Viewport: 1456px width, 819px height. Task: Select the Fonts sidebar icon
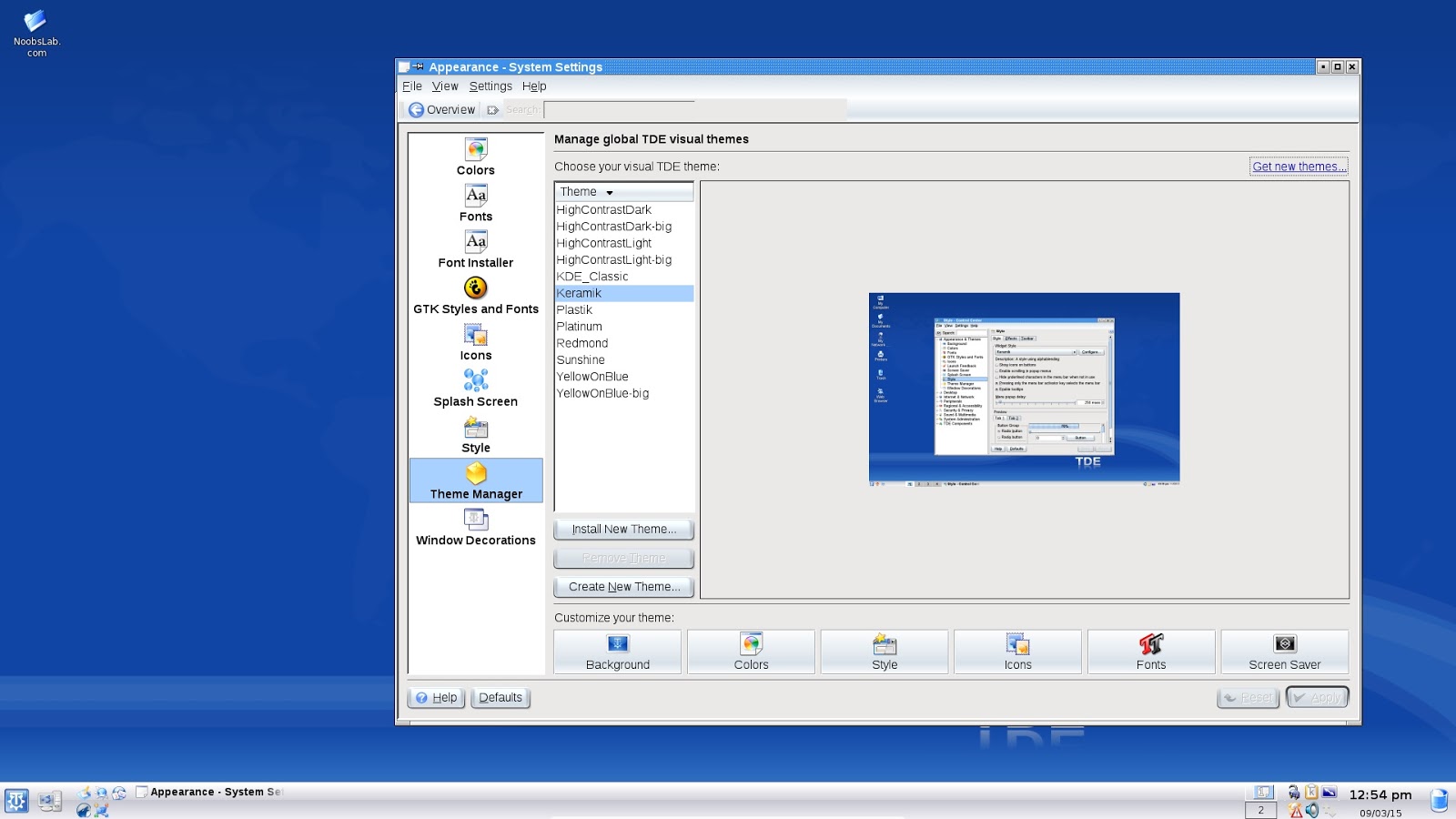point(475,203)
